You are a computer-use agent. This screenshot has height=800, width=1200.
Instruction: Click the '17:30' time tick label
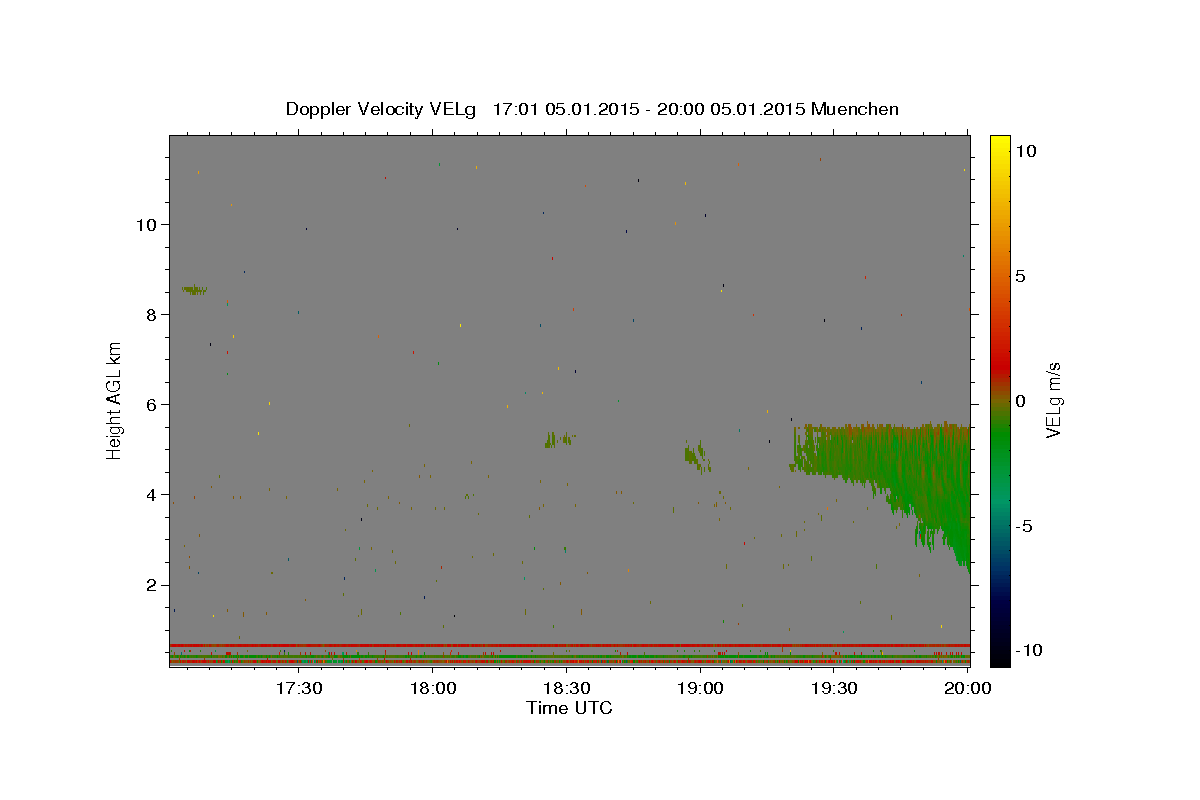299,688
